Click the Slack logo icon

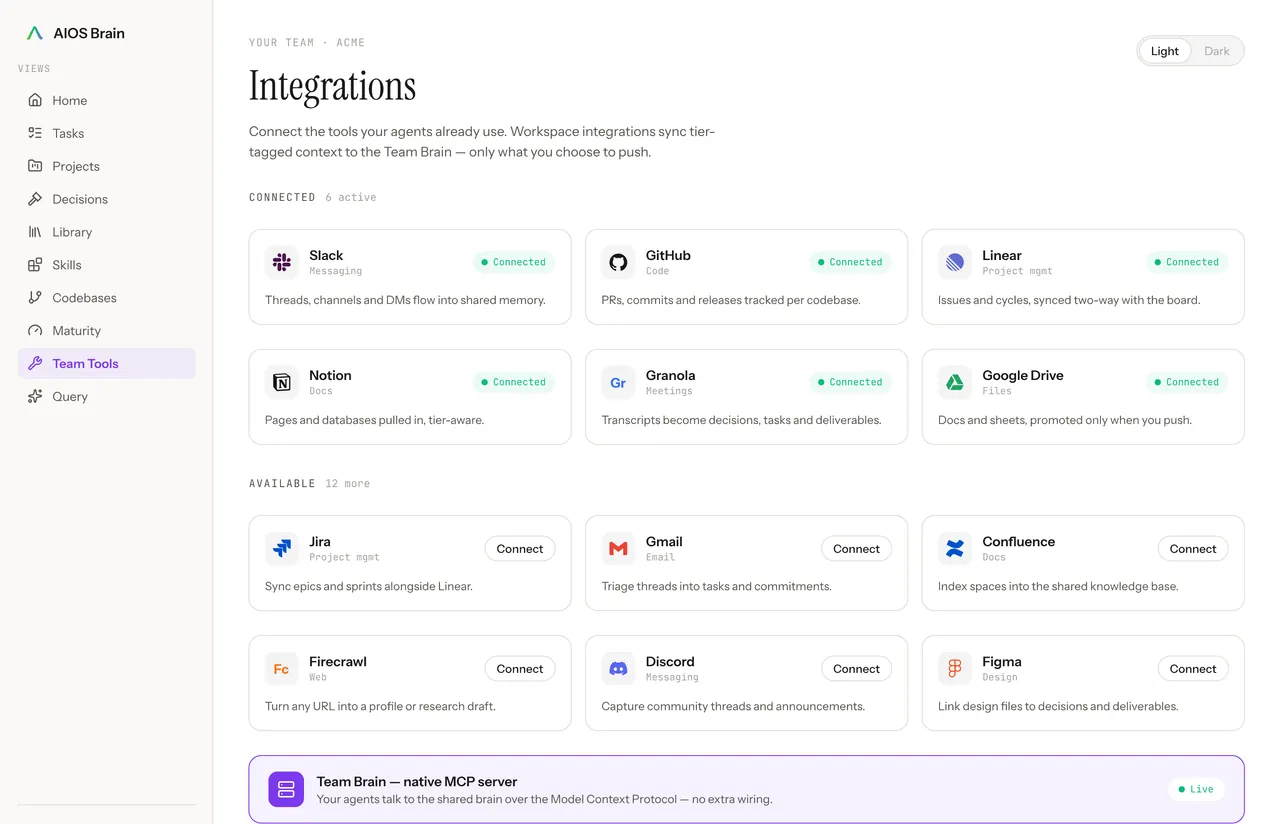(282, 262)
